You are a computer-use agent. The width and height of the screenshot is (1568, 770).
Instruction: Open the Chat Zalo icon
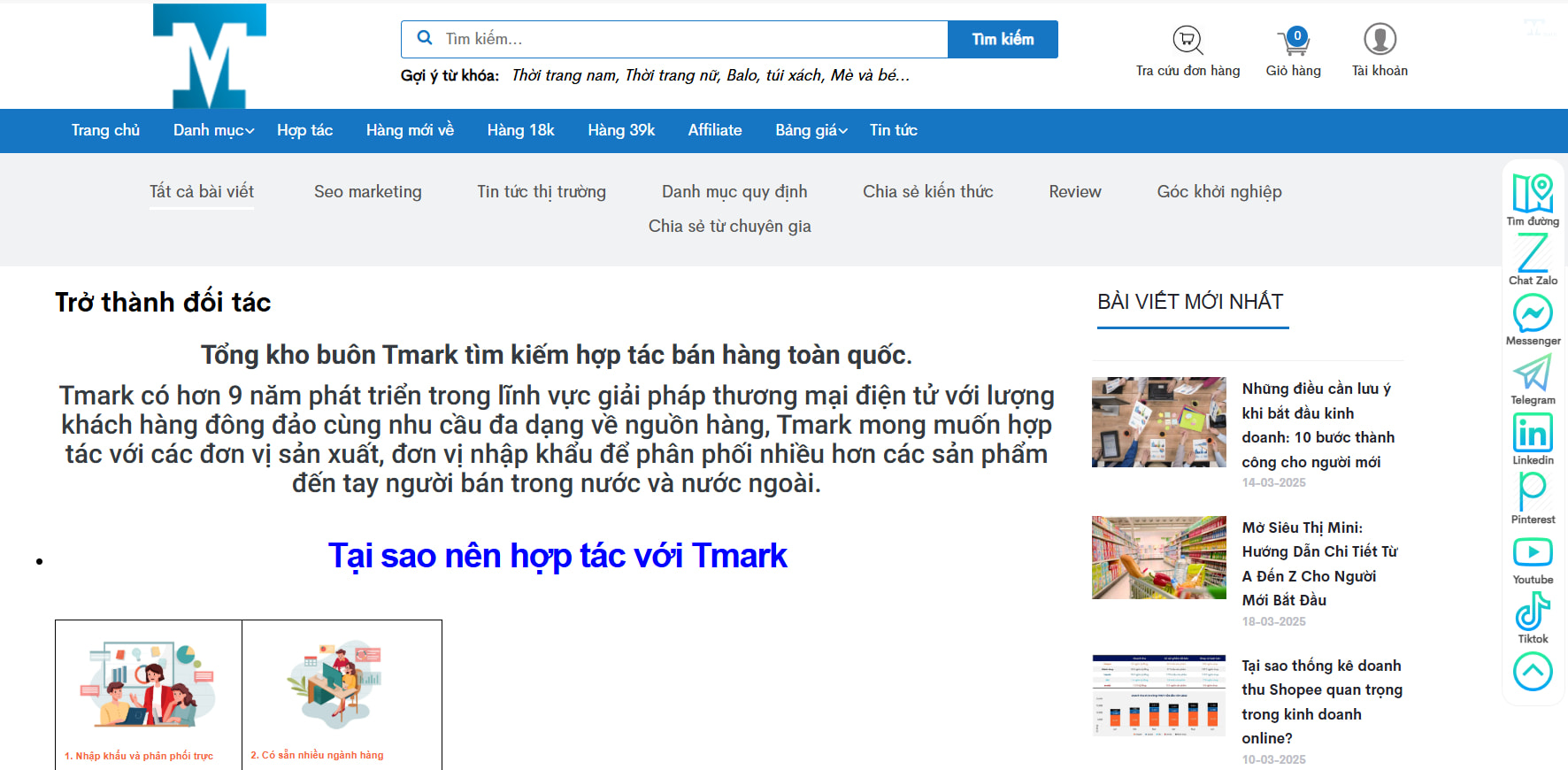pyautogui.click(x=1533, y=253)
